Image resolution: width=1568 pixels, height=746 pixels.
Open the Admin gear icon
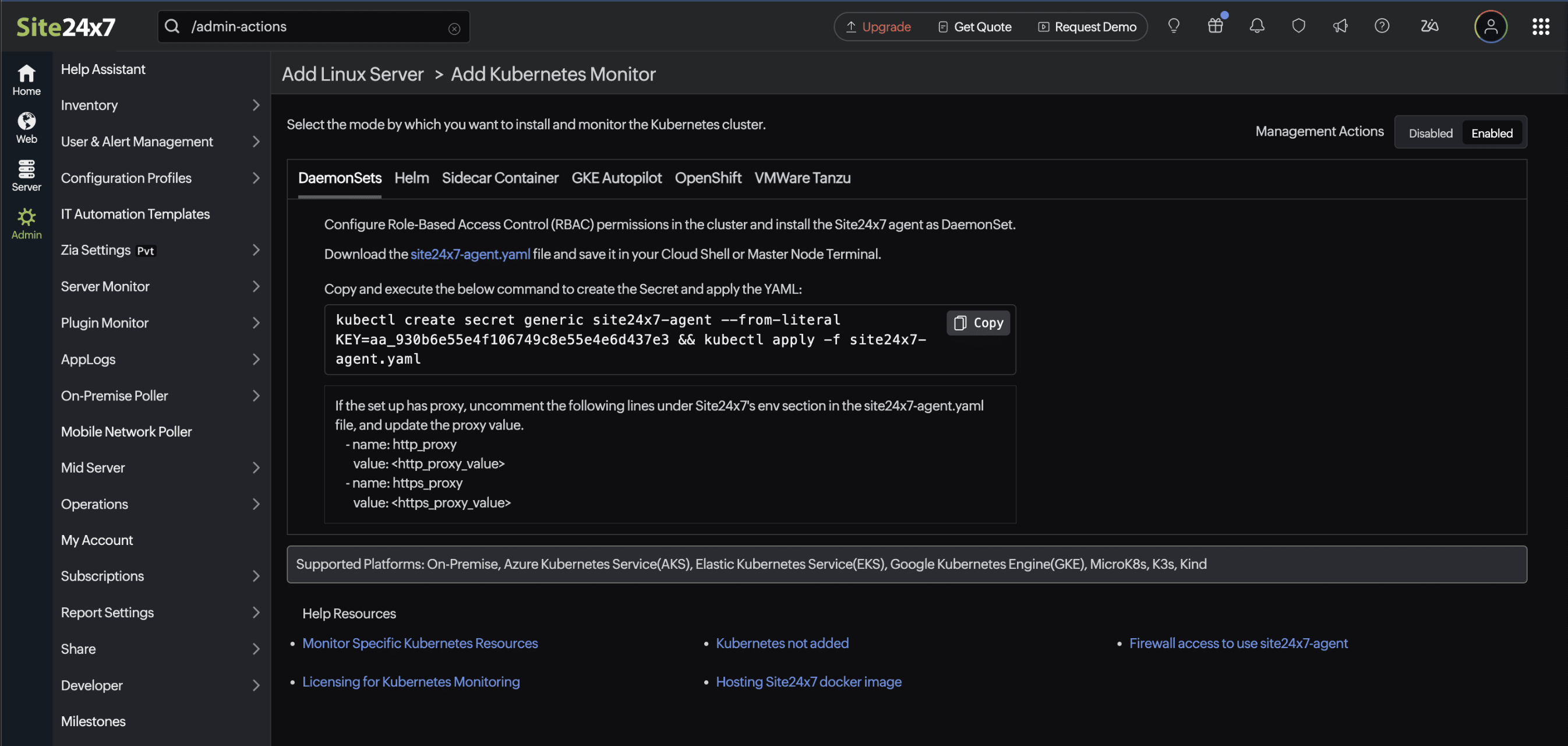tap(26, 223)
